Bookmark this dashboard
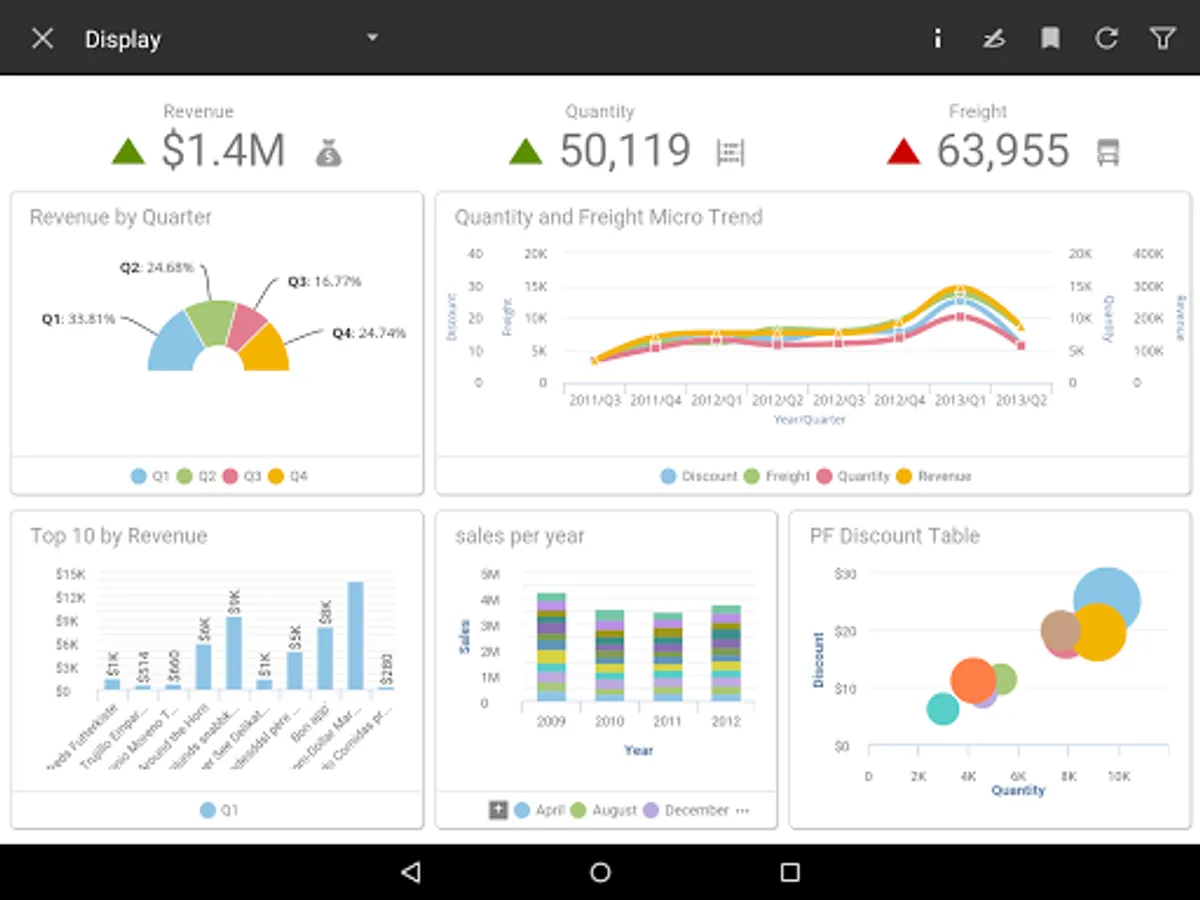The image size is (1200, 900). (x=1050, y=39)
